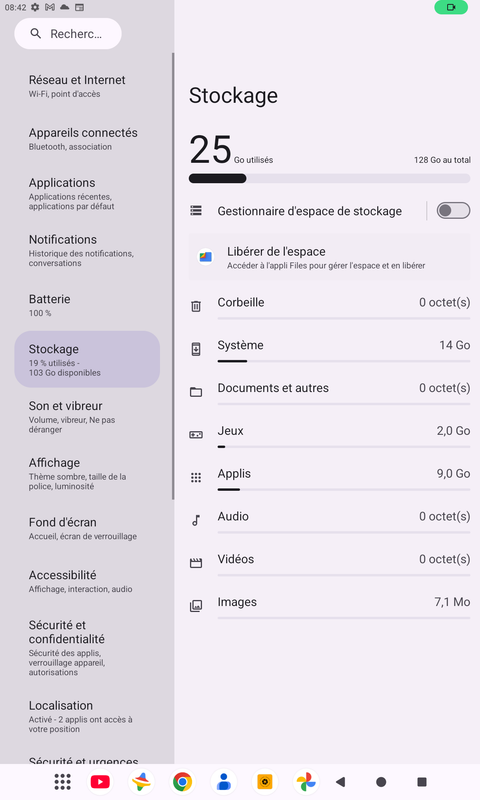Open Son et vibreur settings
Viewport: 480px width, 800px height.
[x=87, y=417]
